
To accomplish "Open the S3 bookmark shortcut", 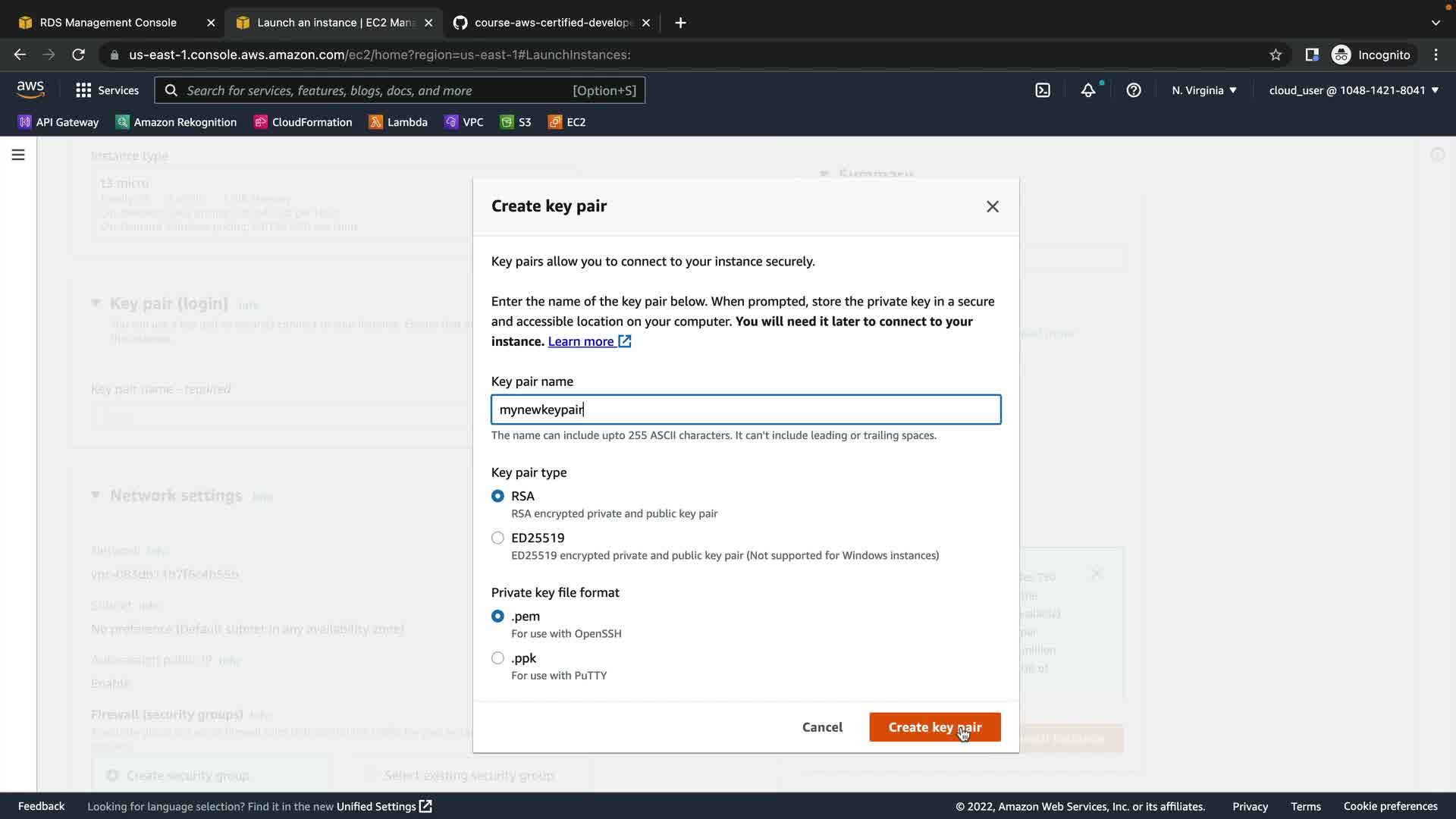I will coord(516,122).
